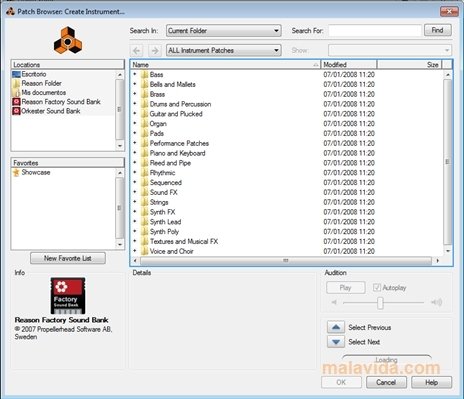Sort the list by the Name column
Viewport: 464px width, 399px height.
point(225,65)
